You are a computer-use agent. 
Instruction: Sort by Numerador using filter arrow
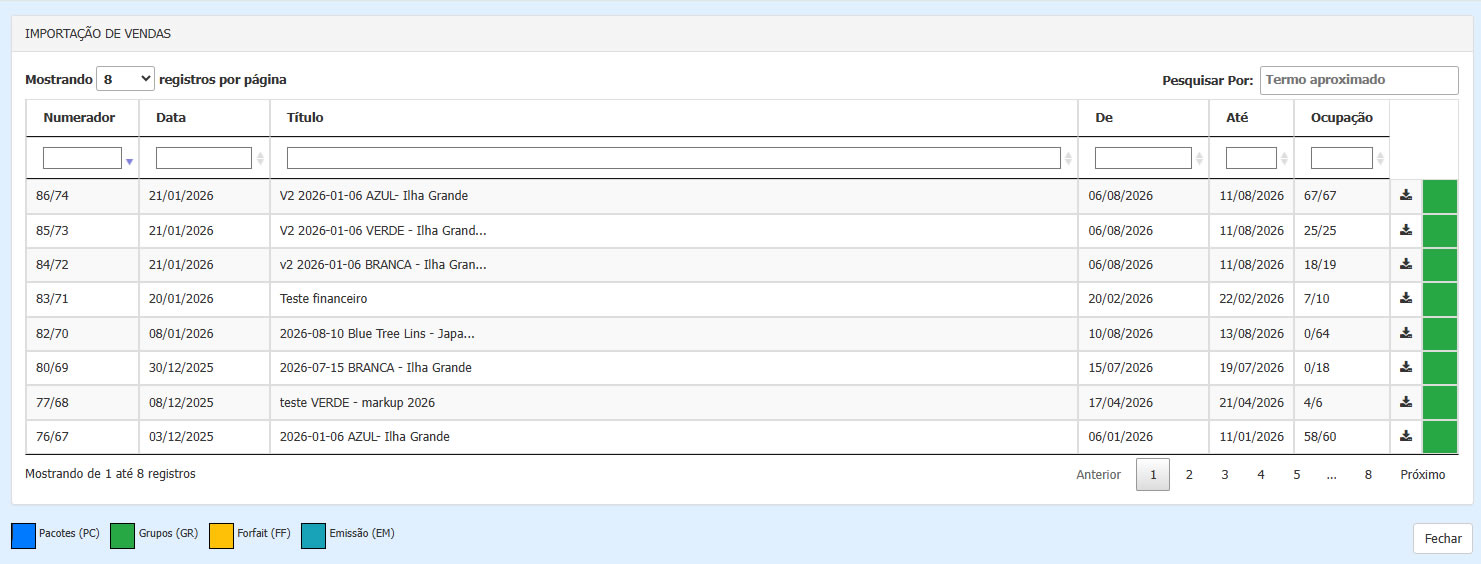129,161
